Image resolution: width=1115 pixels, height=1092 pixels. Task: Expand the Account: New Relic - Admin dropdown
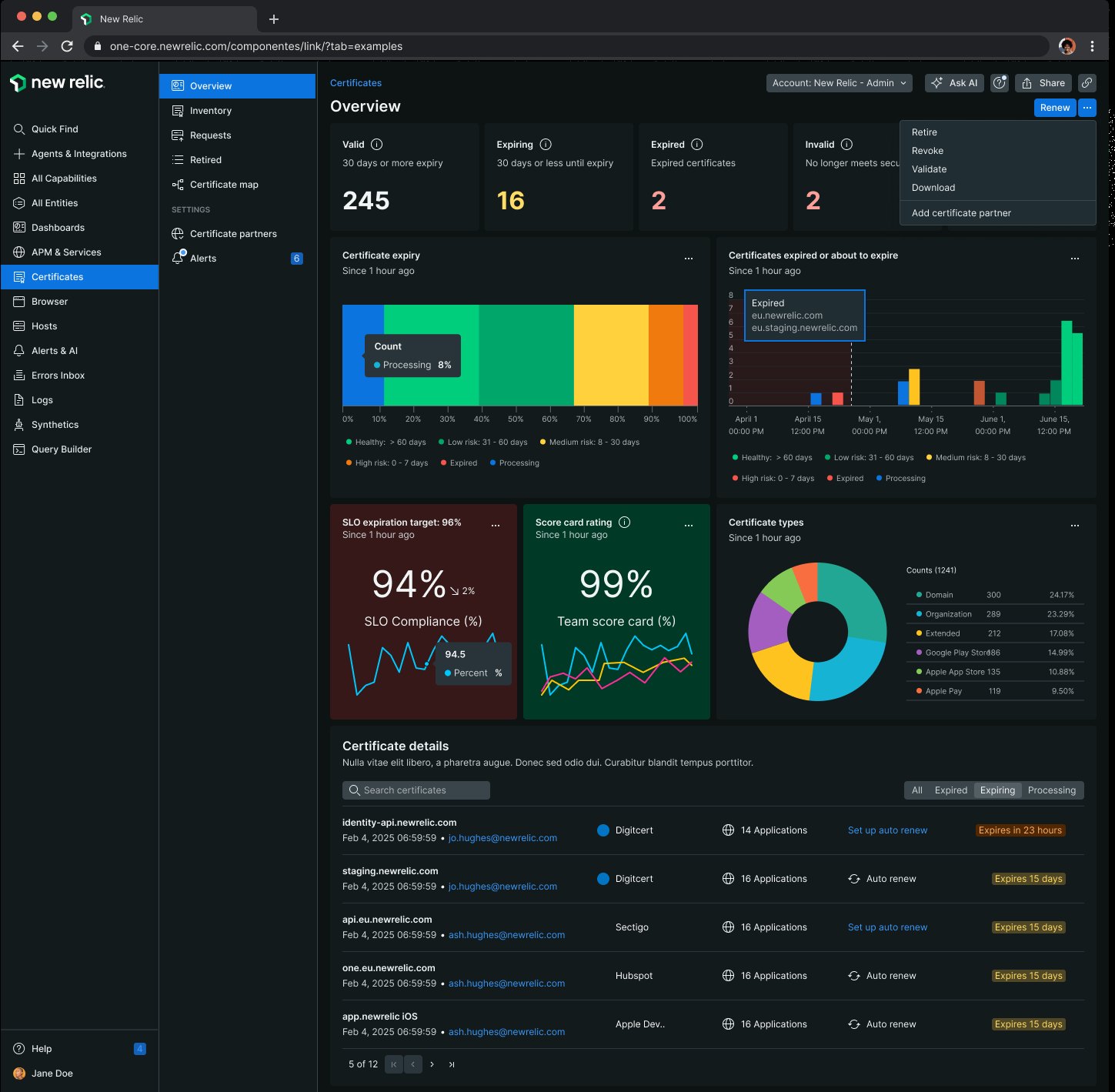[x=840, y=83]
